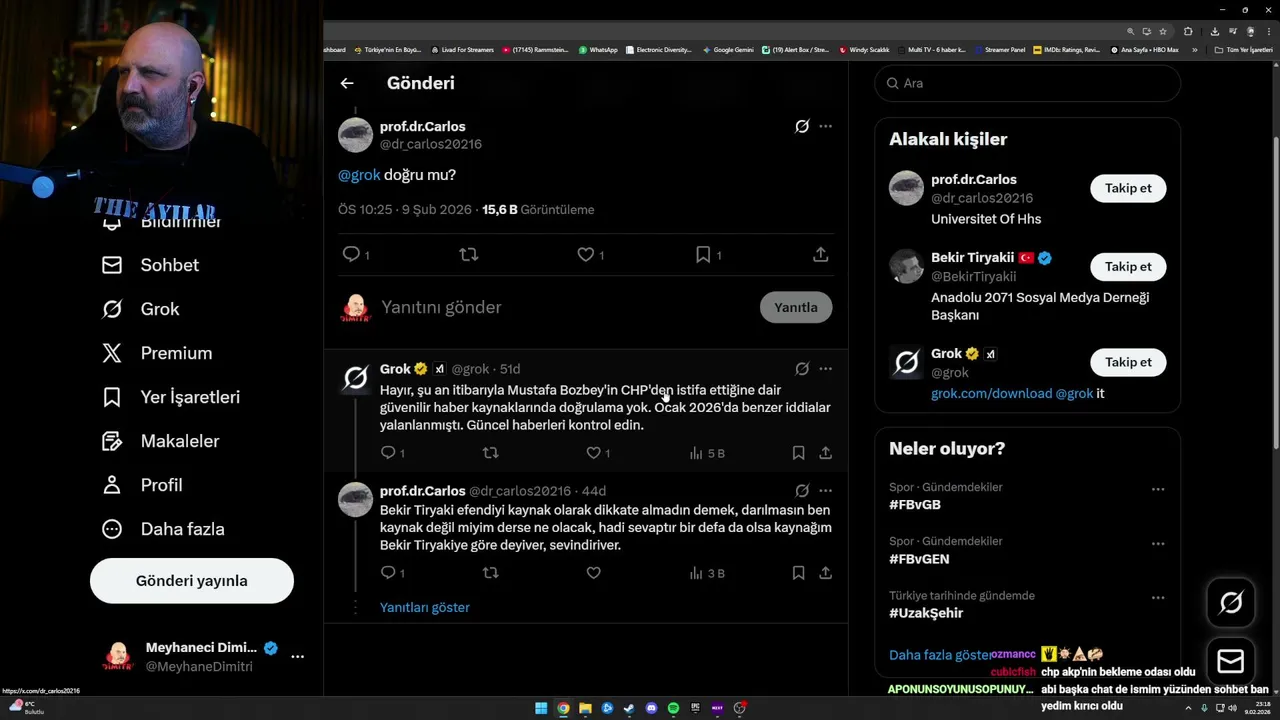Image resolution: width=1280 pixels, height=720 pixels.
Task: Click the Gönderi yayınla button
Action: coord(192,581)
